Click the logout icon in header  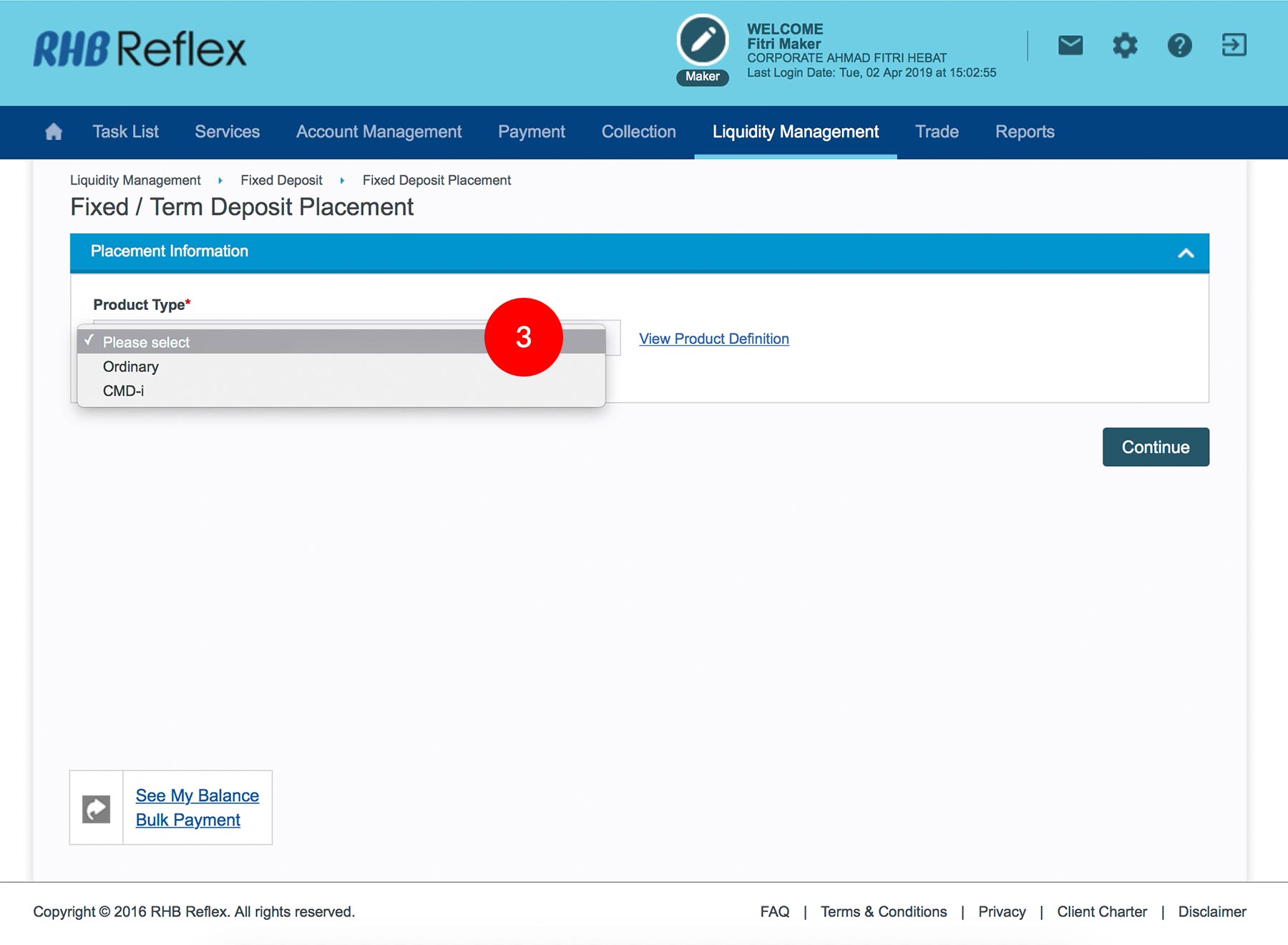pos(1234,45)
